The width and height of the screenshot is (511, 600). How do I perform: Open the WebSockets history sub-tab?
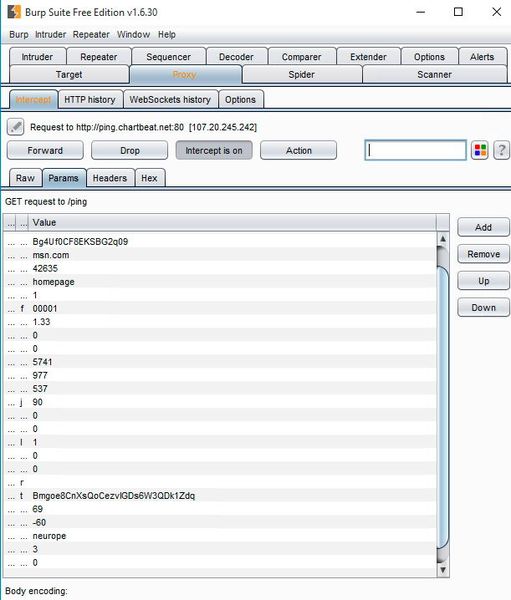click(x=170, y=99)
